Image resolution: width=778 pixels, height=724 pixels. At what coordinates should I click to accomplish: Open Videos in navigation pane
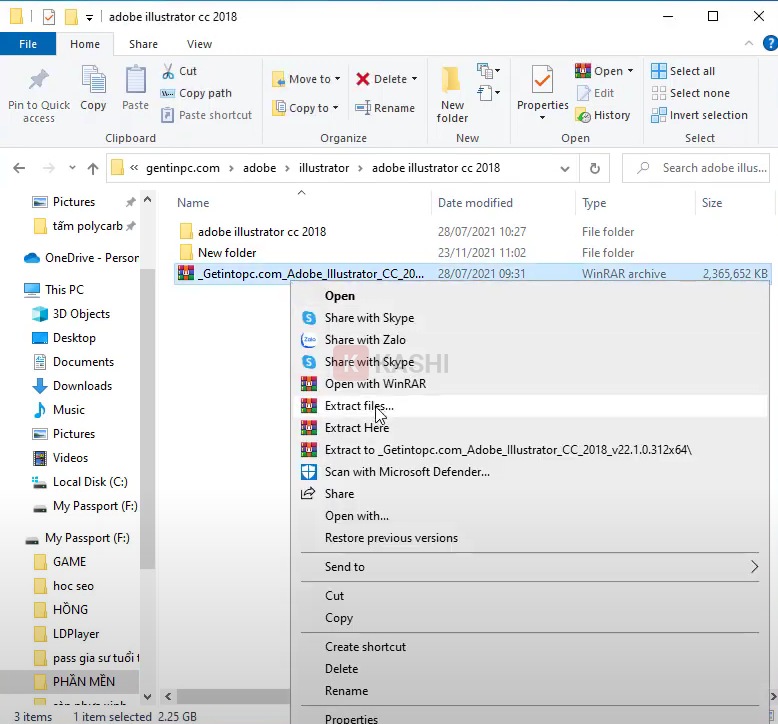point(60,458)
